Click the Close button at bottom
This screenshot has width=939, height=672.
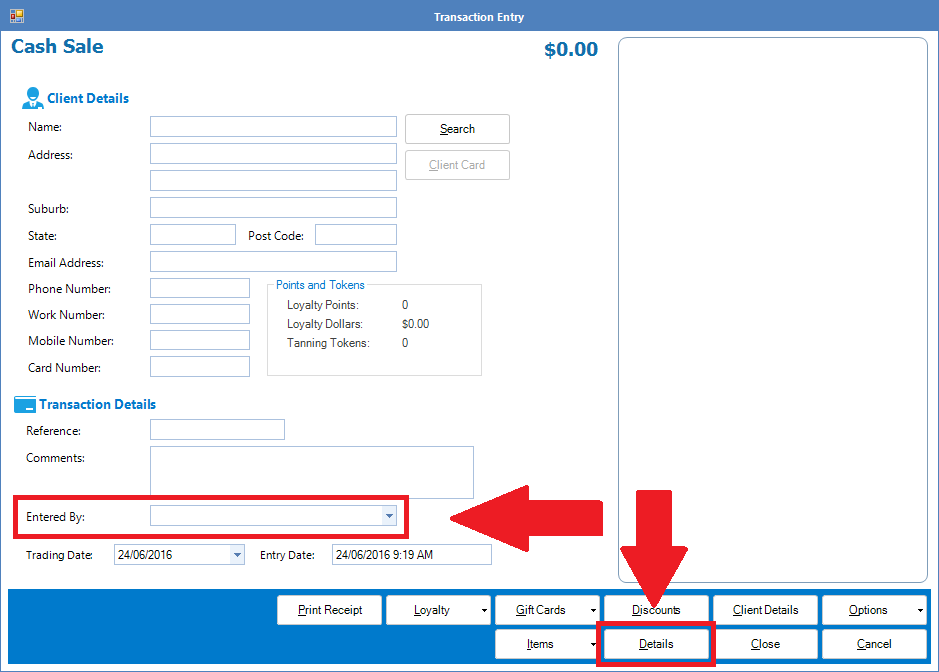click(765, 644)
